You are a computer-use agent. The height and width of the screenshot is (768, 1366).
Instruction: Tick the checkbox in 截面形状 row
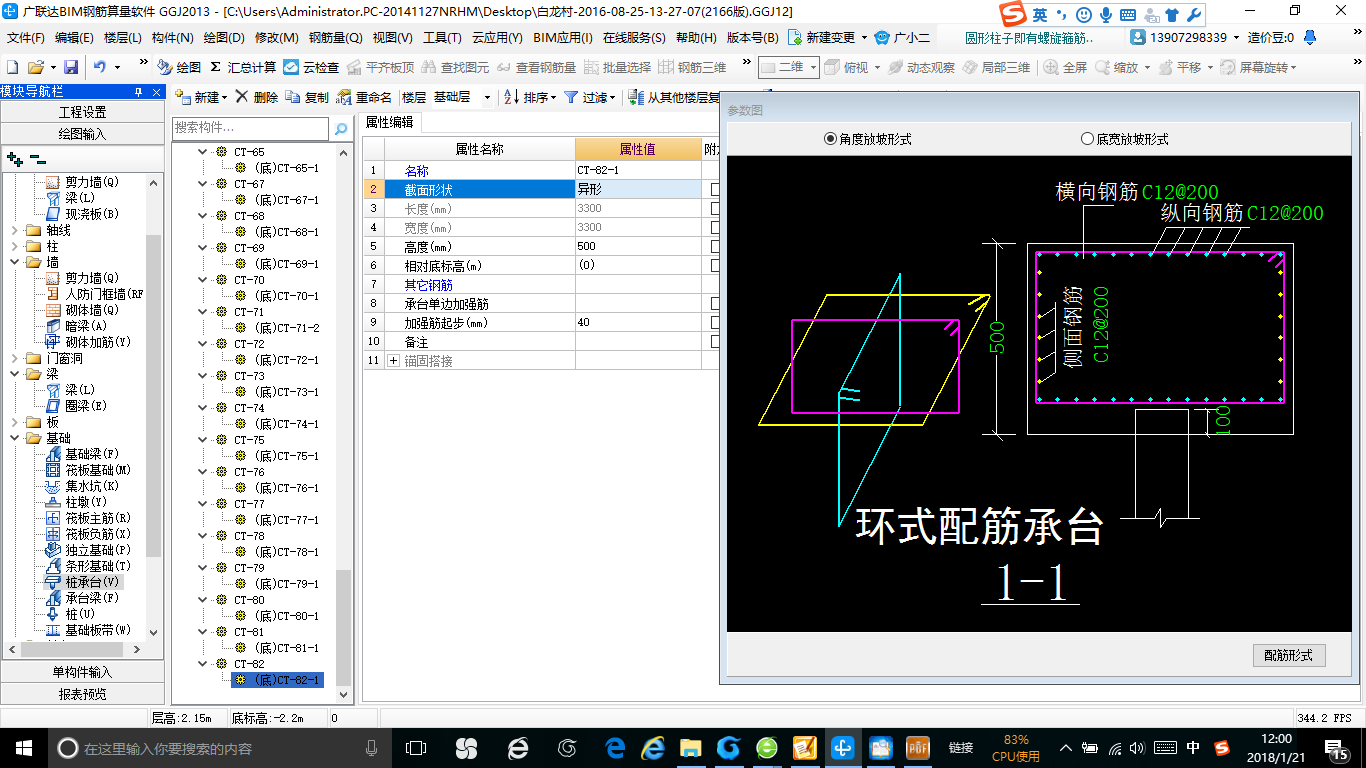[x=716, y=189]
